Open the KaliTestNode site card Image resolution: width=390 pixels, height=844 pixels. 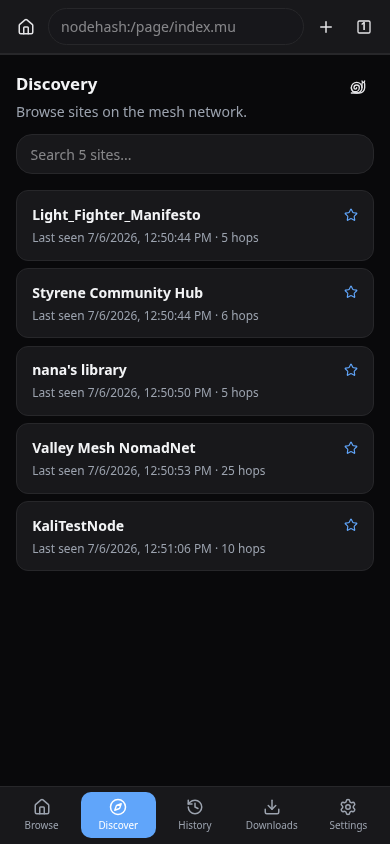195,536
